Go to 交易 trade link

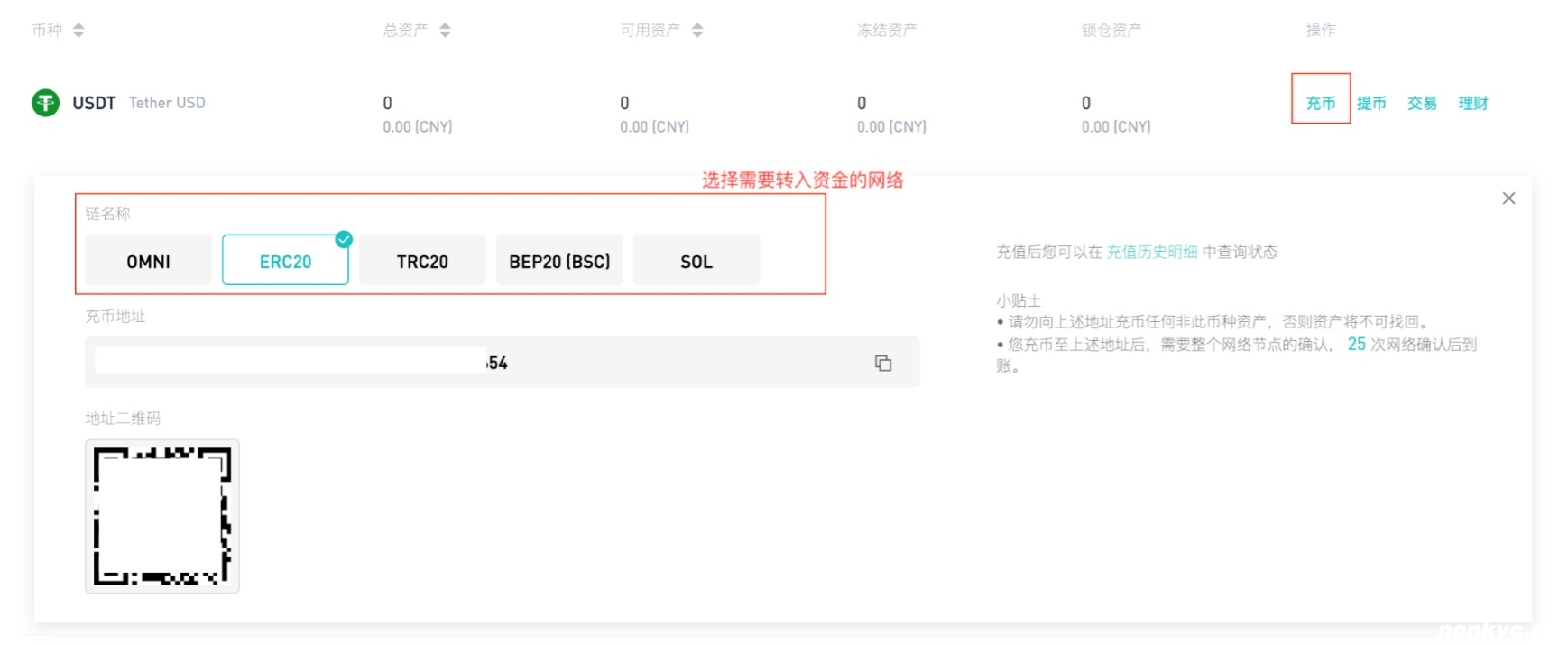tap(1422, 103)
